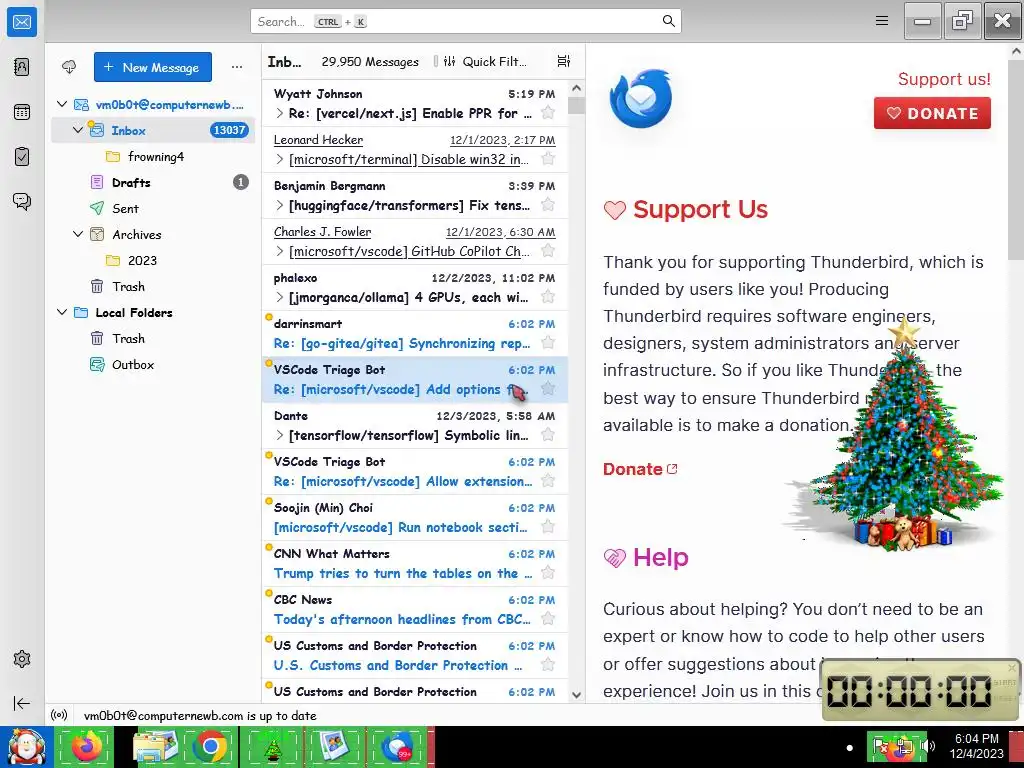The width and height of the screenshot is (1024, 768).
Task: Select the frowning4 folder
Action: click(x=153, y=156)
